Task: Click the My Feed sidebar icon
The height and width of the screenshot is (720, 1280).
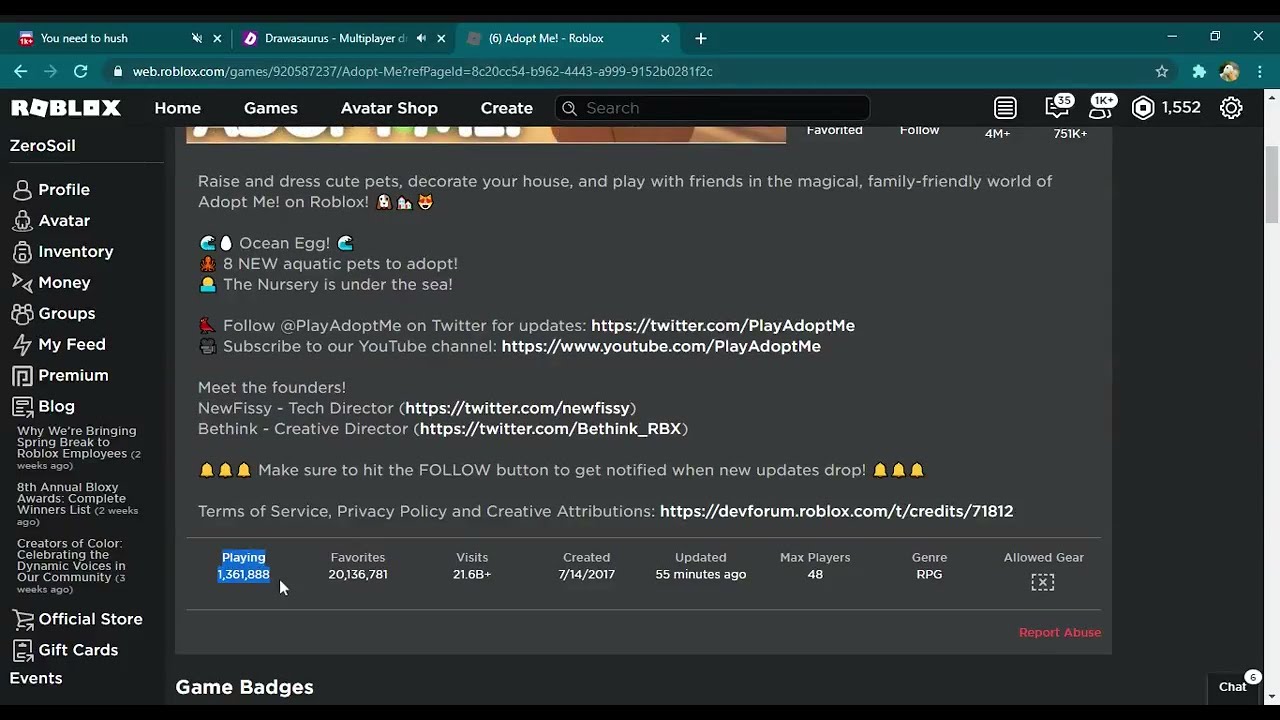Action: tap(22, 345)
